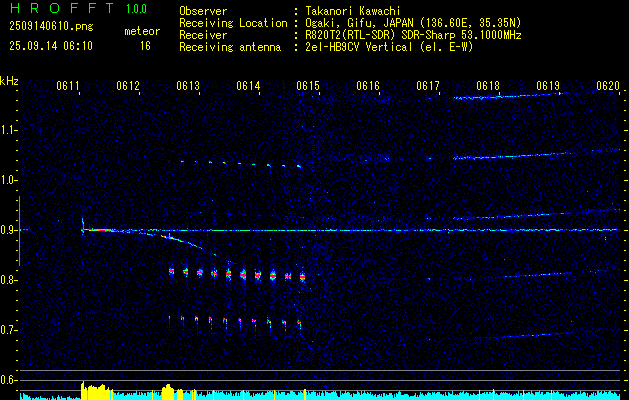Click the 0616 time marker
The height and width of the screenshot is (400, 629).
coord(368,86)
